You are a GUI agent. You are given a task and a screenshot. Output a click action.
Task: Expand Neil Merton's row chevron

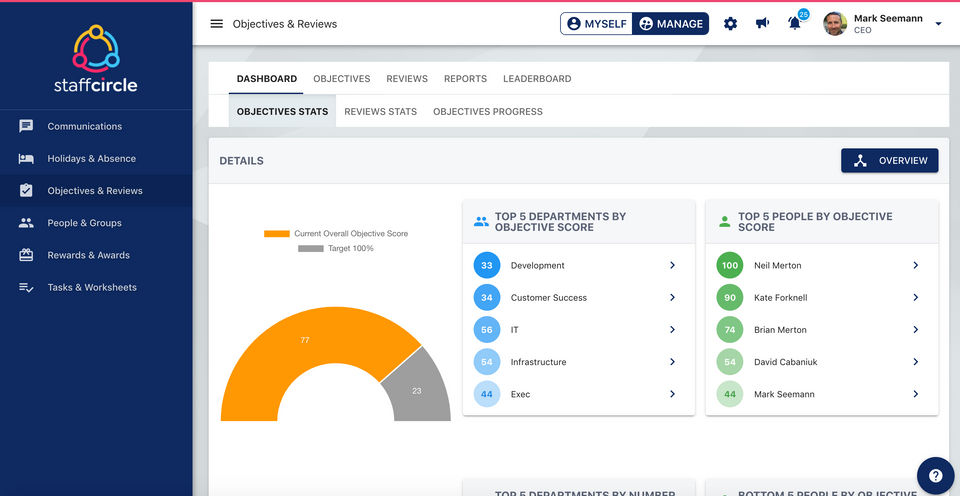pyautogui.click(x=915, y=266)
